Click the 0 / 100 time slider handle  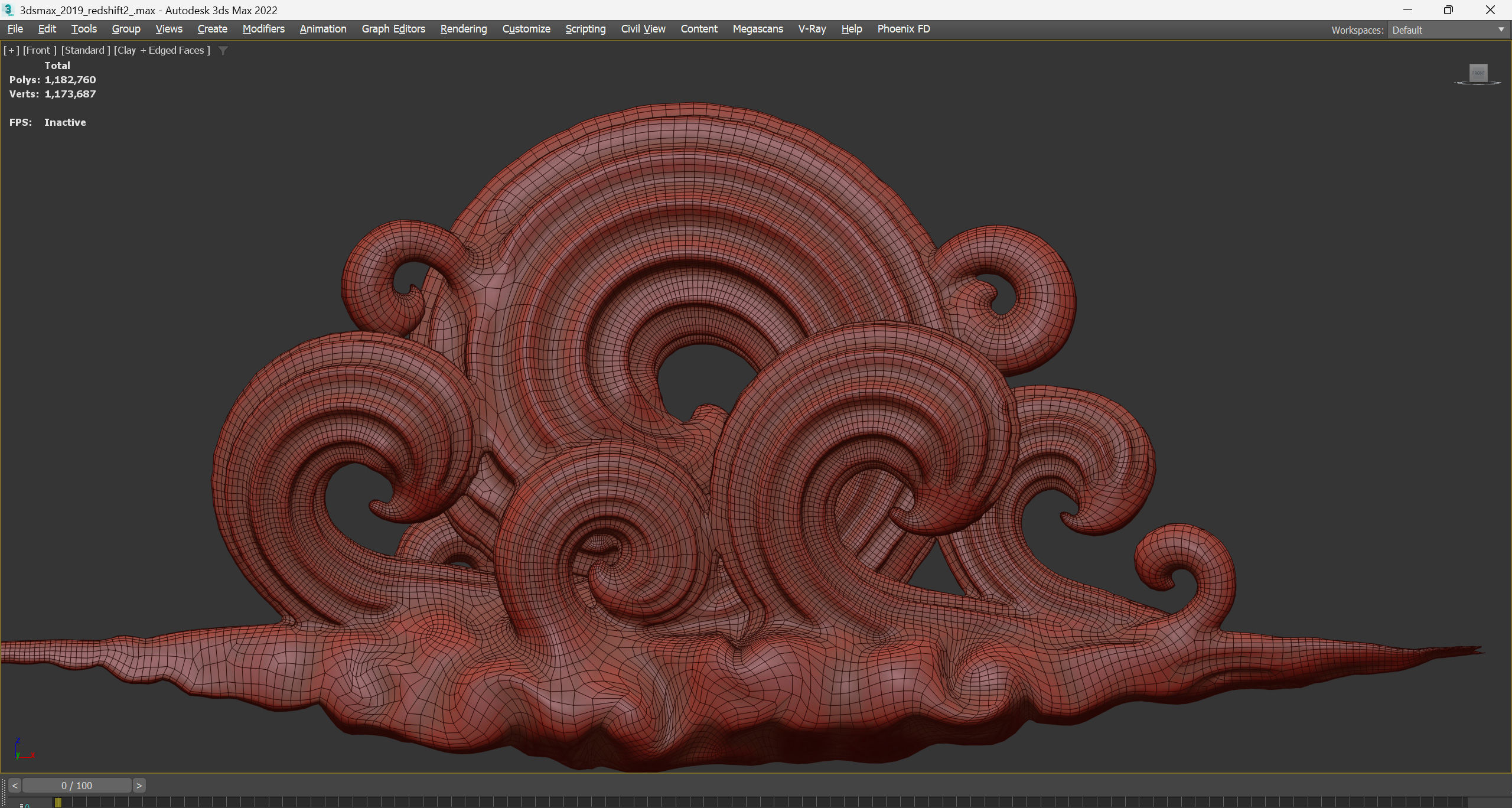pyautogui.click(x=77, y=786)
